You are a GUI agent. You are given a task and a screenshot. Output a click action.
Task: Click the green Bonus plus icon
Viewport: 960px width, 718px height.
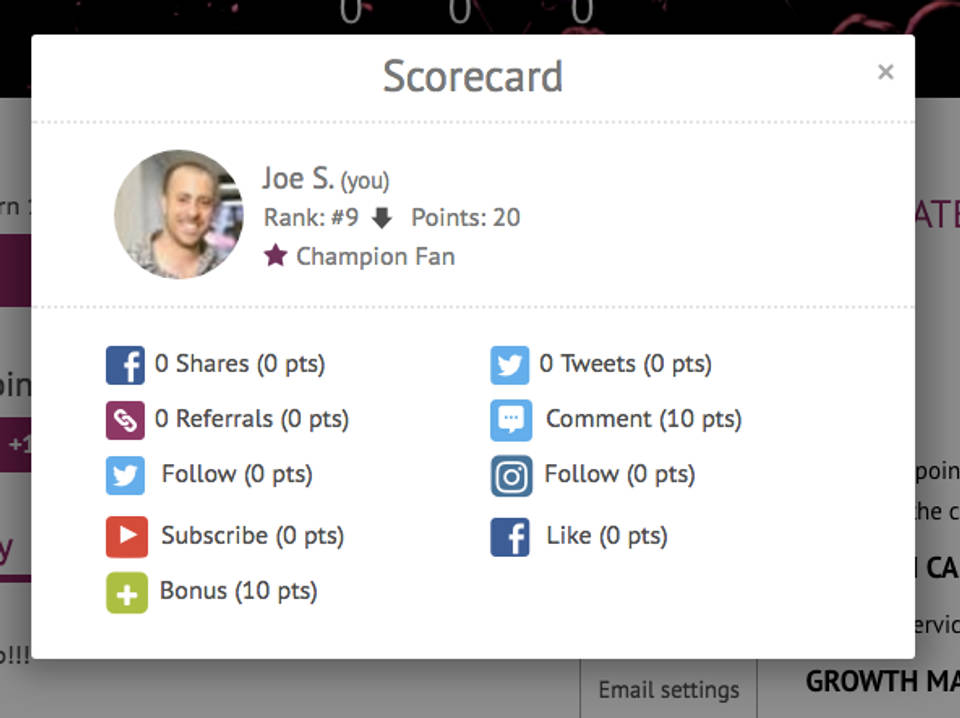[126, 592]
